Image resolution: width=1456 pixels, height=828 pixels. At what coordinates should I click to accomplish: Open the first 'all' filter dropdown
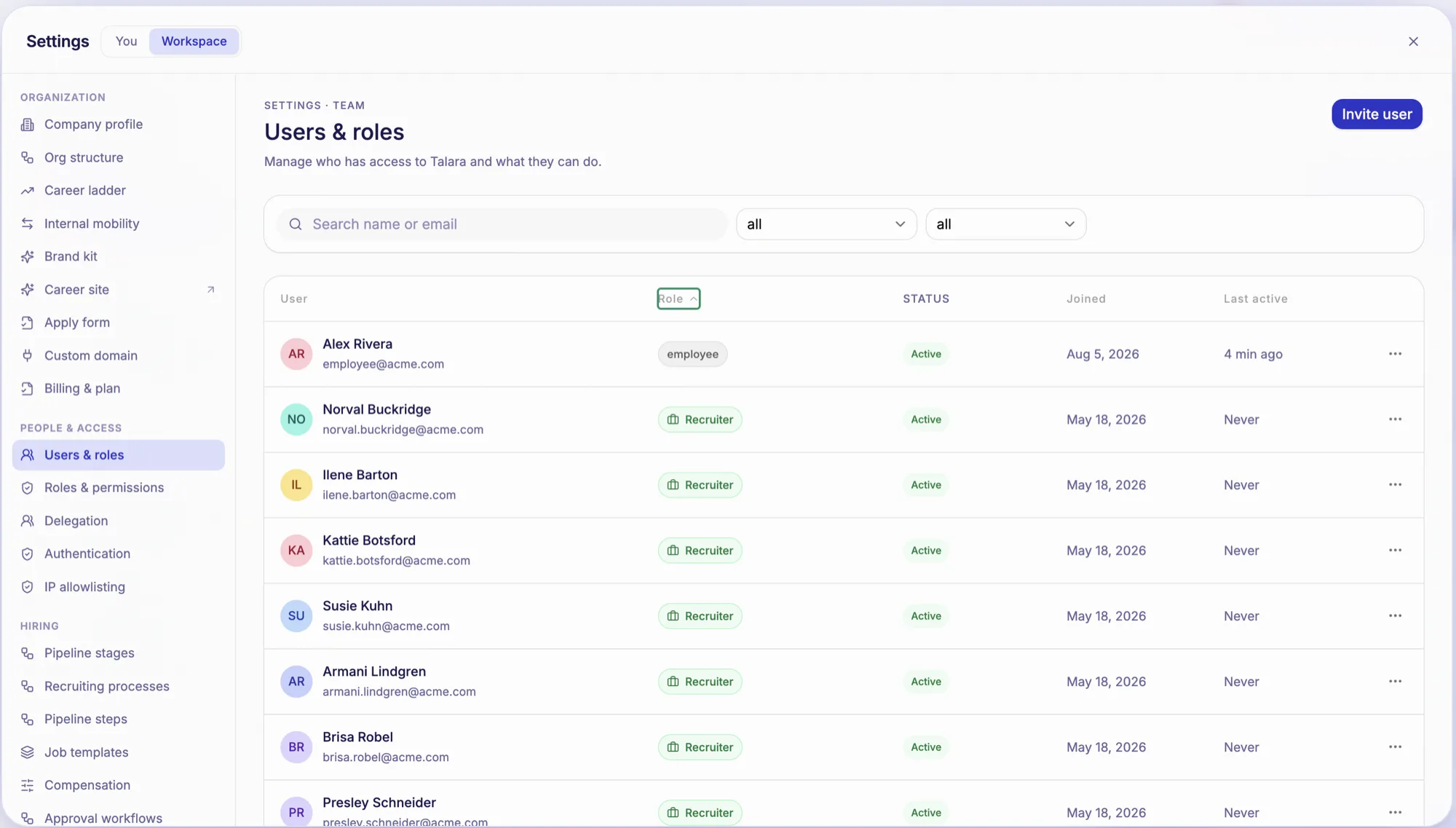[x=826, y=224]
